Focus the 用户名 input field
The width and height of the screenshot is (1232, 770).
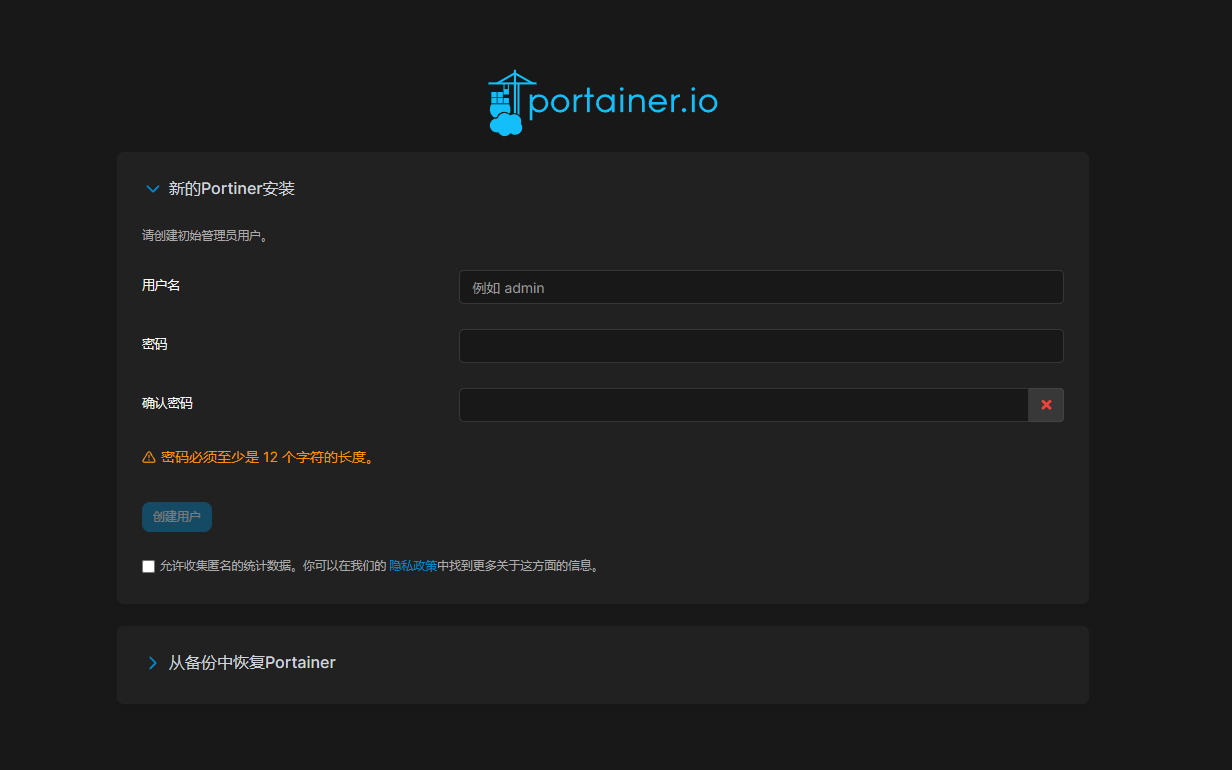click(761, 287)
